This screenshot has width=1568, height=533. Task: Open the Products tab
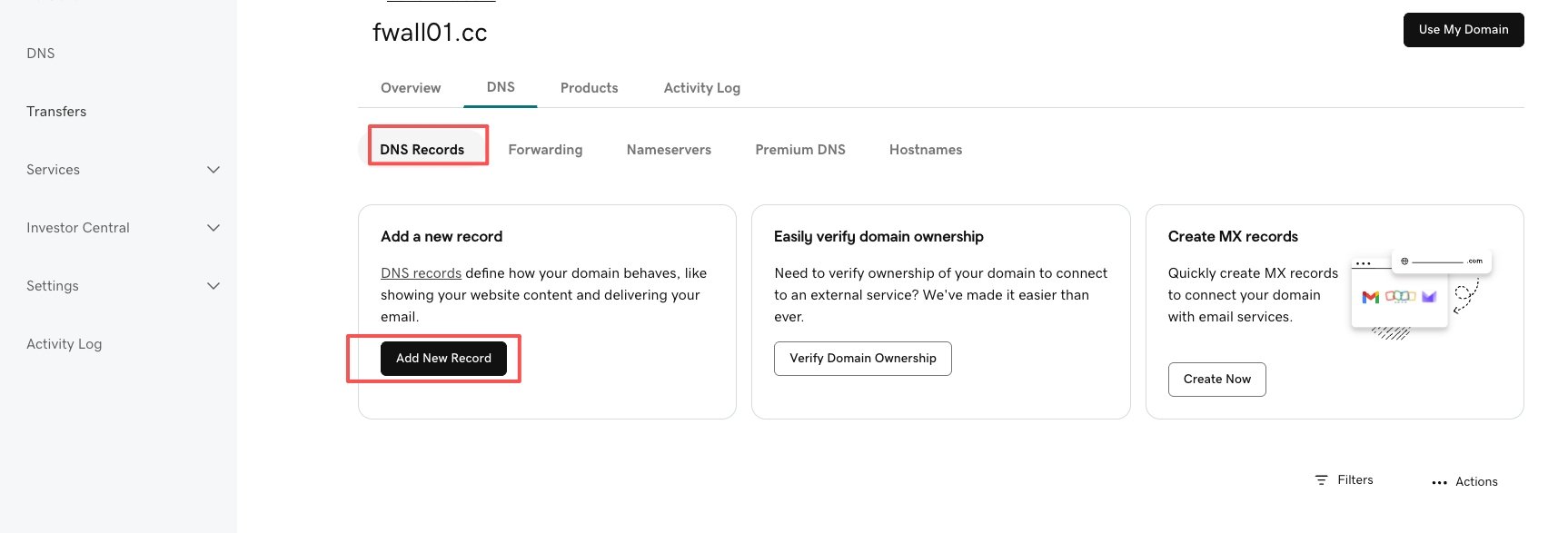589,88
